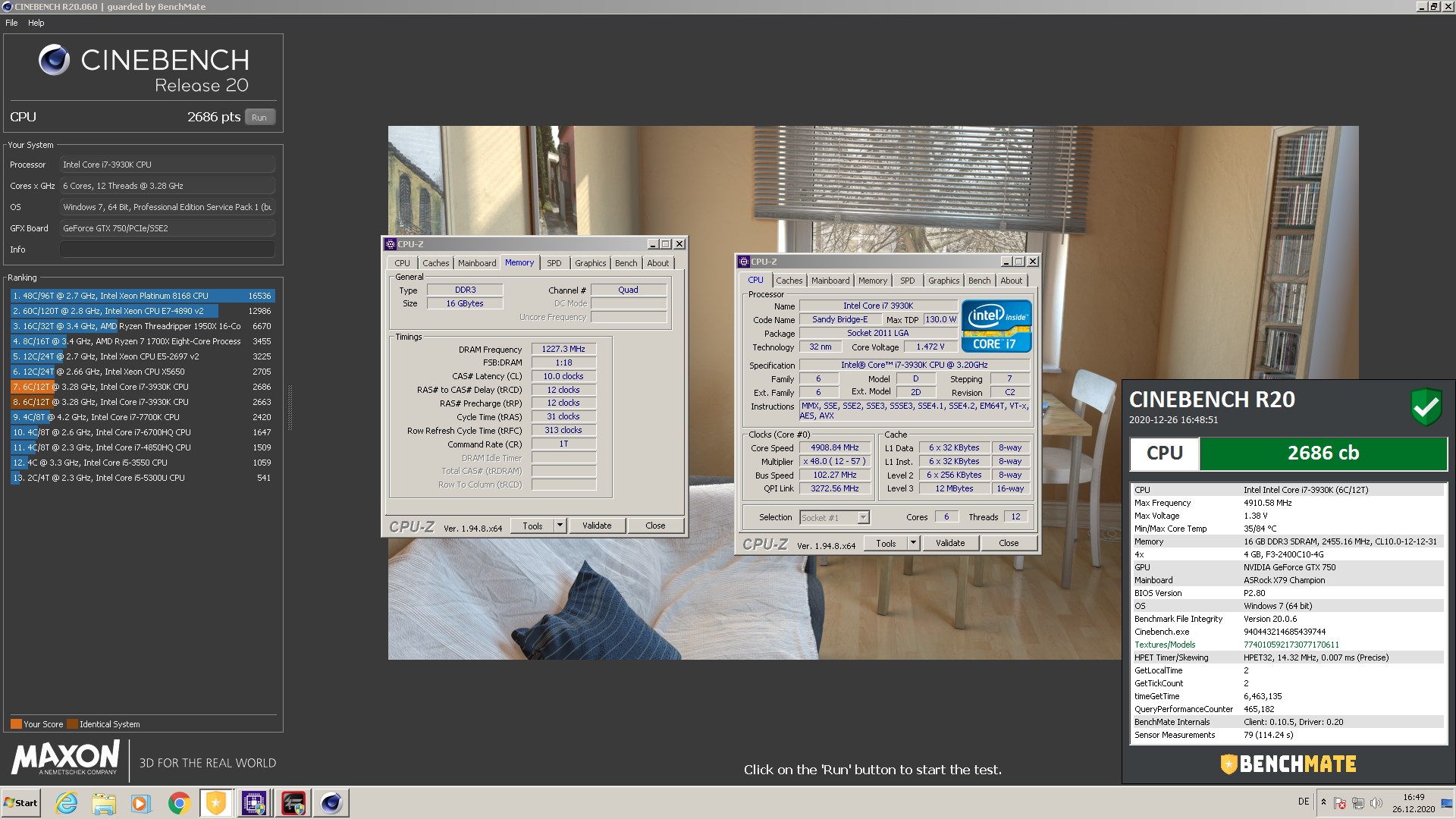Click the DE language indicator
The image size is (1456, 819).
(1304, 802)
